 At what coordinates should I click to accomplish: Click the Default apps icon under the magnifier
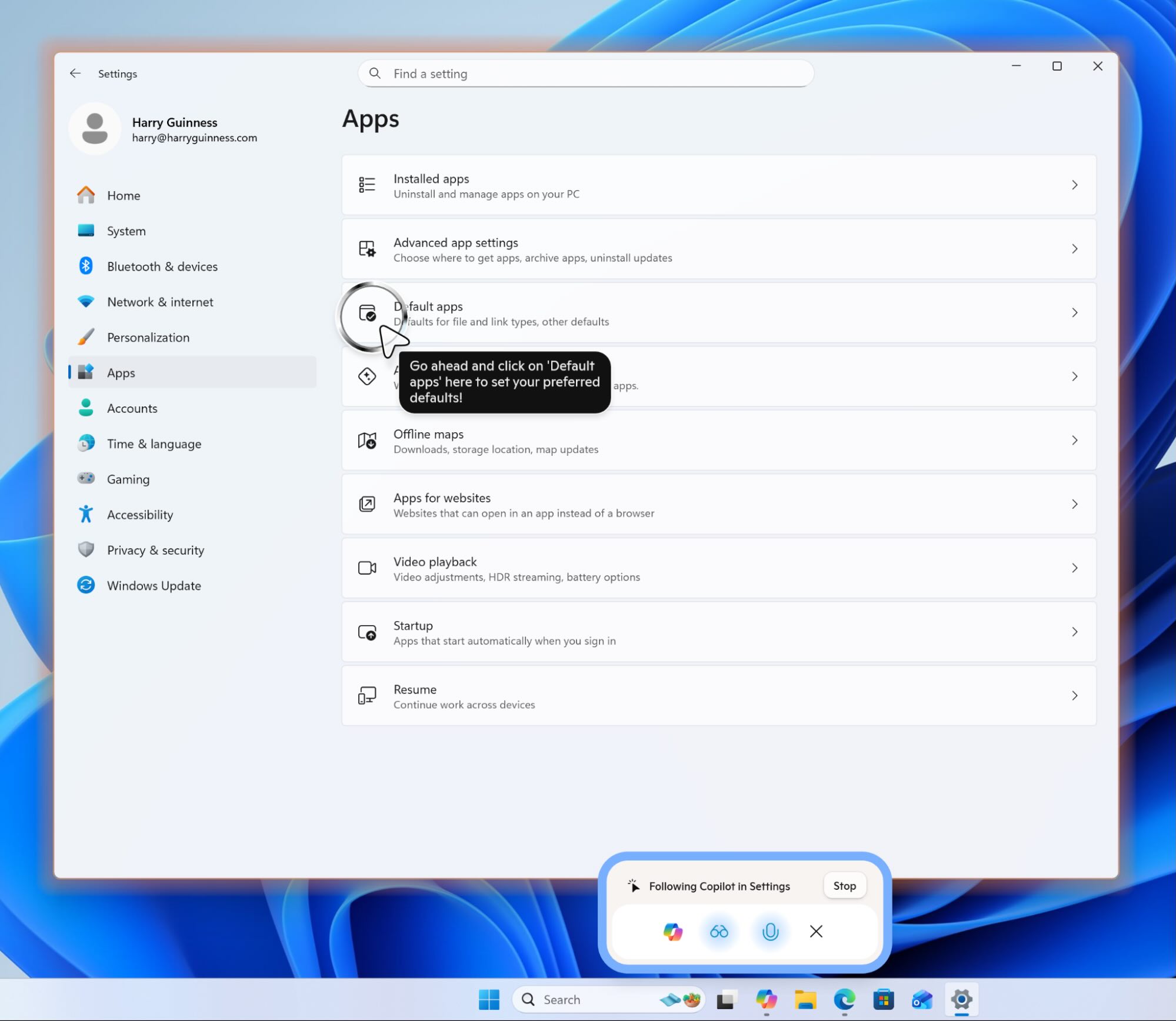tap(367, 313)
